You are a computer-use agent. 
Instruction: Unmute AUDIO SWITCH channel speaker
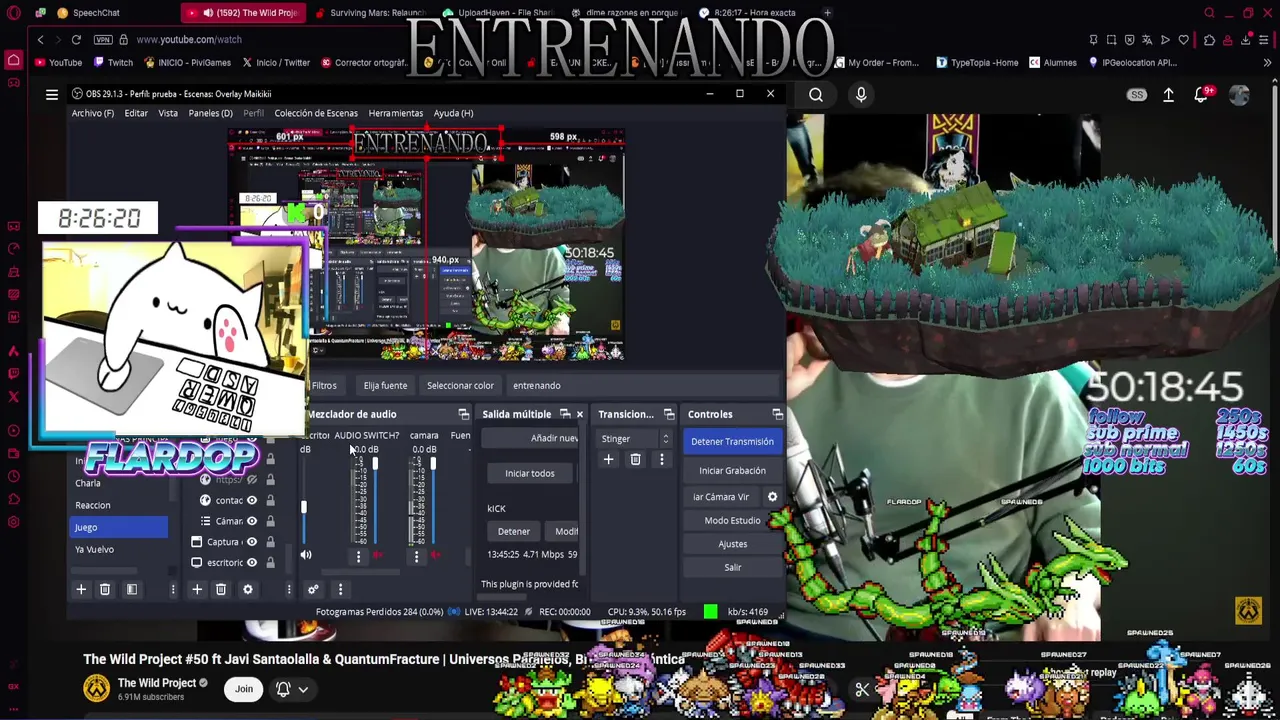point(377,556)
